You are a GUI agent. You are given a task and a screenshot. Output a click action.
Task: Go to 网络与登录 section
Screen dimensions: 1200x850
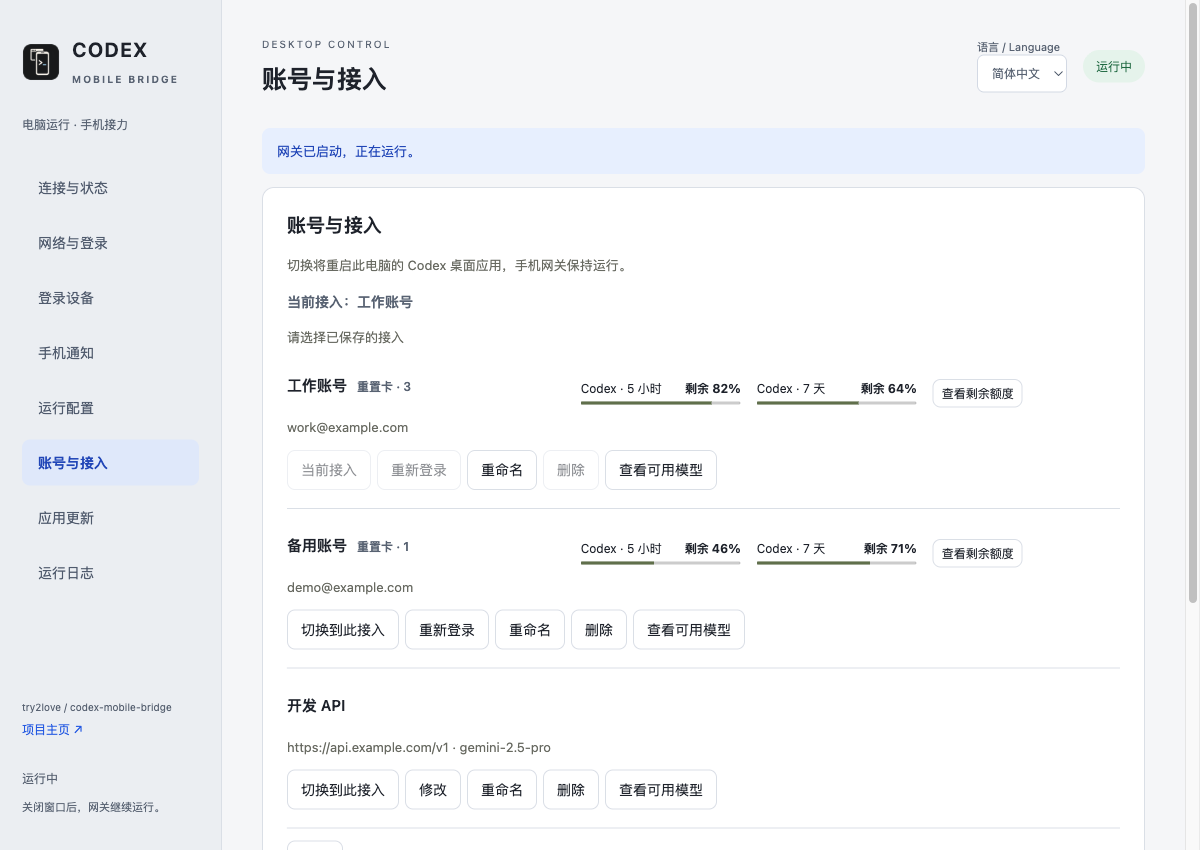[x=110, y=243]
